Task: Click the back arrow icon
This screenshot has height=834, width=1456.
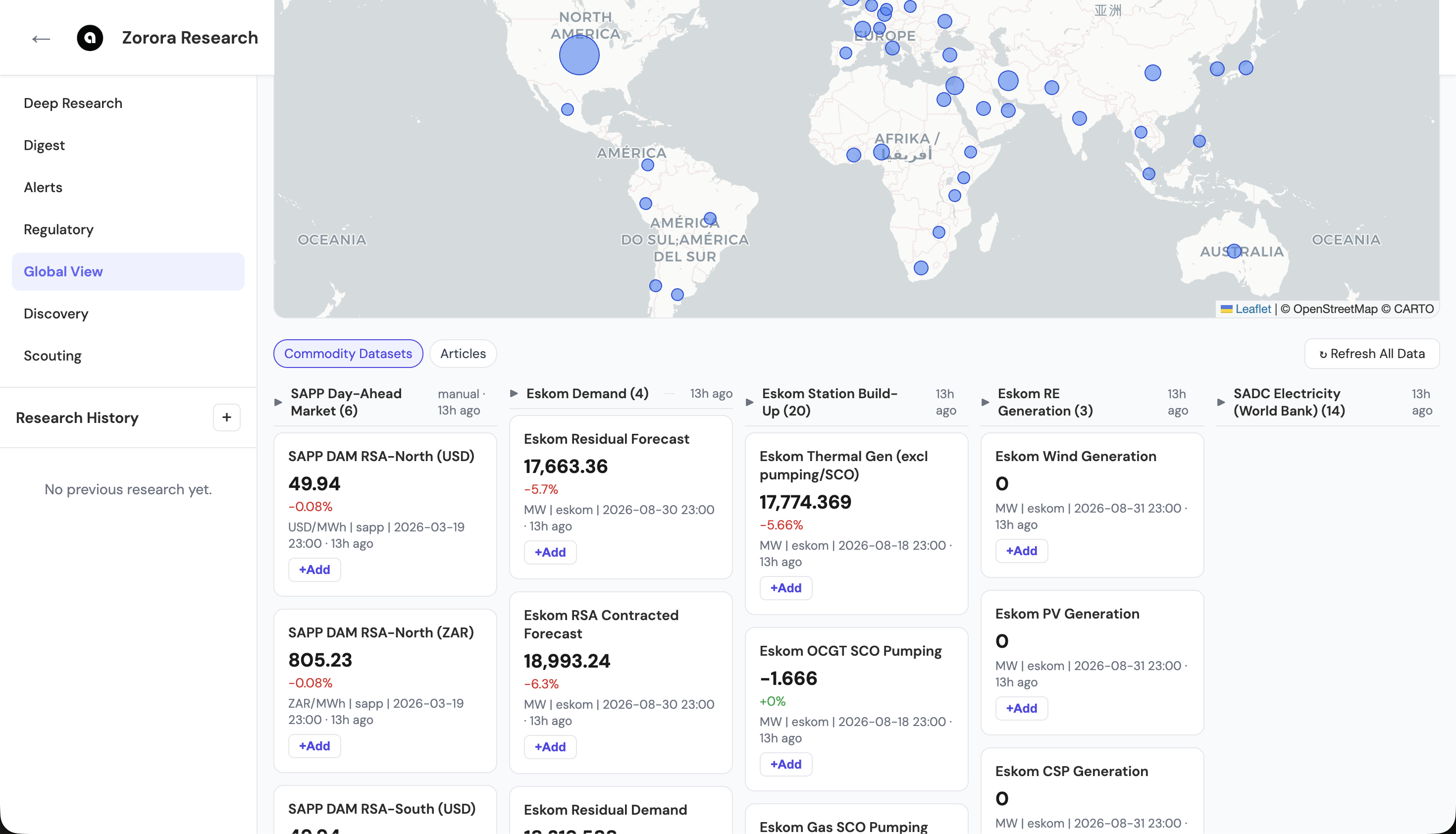Action: 41,38
